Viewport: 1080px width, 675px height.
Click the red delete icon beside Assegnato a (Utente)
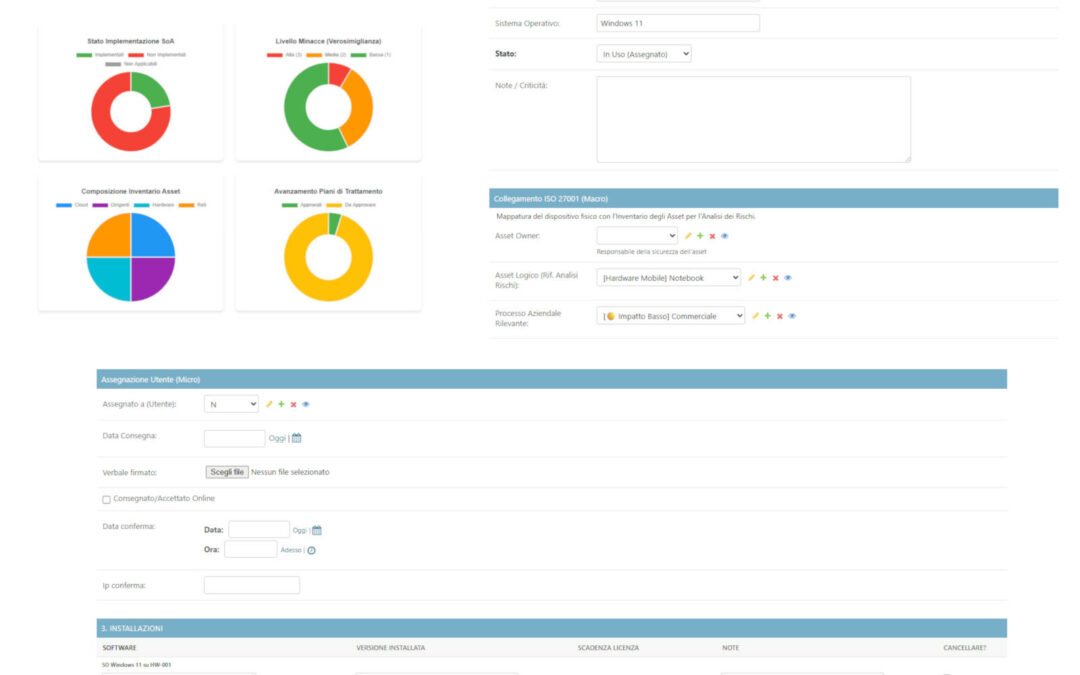pos(293,405)
